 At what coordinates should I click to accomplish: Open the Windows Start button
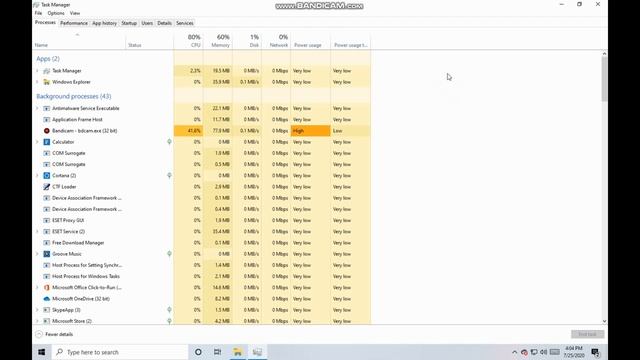[x=42, y=352]
